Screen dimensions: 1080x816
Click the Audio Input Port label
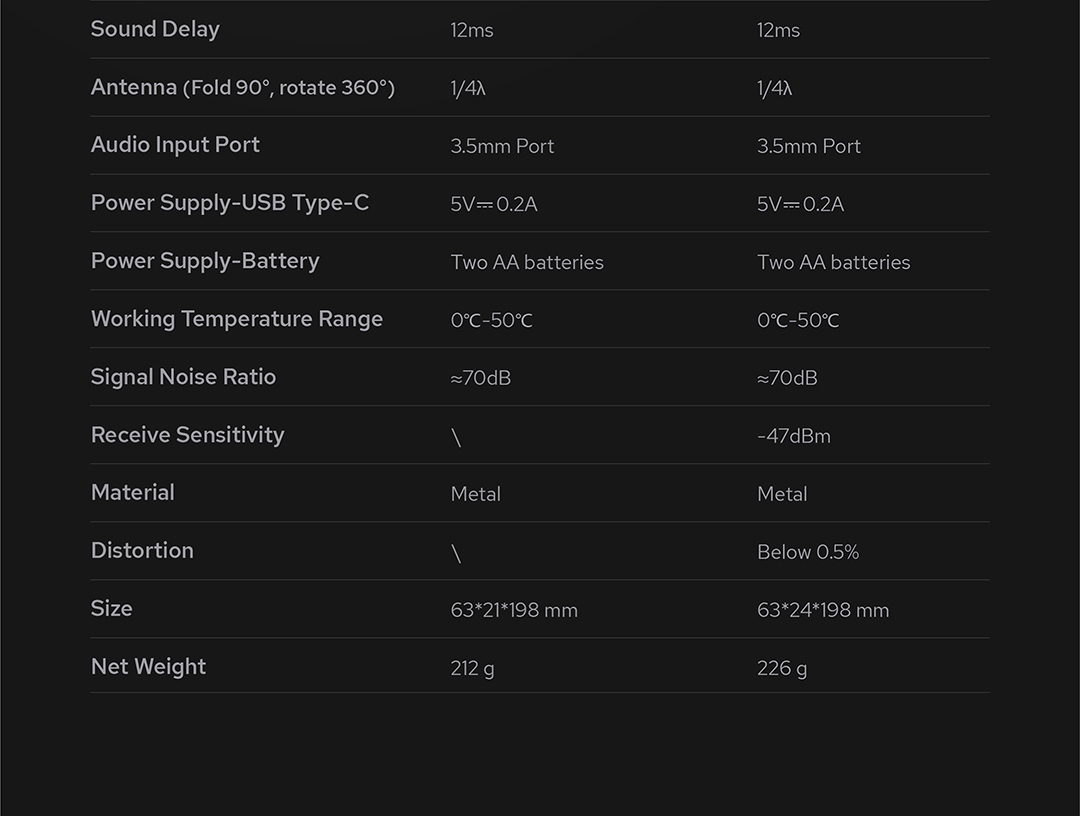pyautogui.click(x=175, y=145)
